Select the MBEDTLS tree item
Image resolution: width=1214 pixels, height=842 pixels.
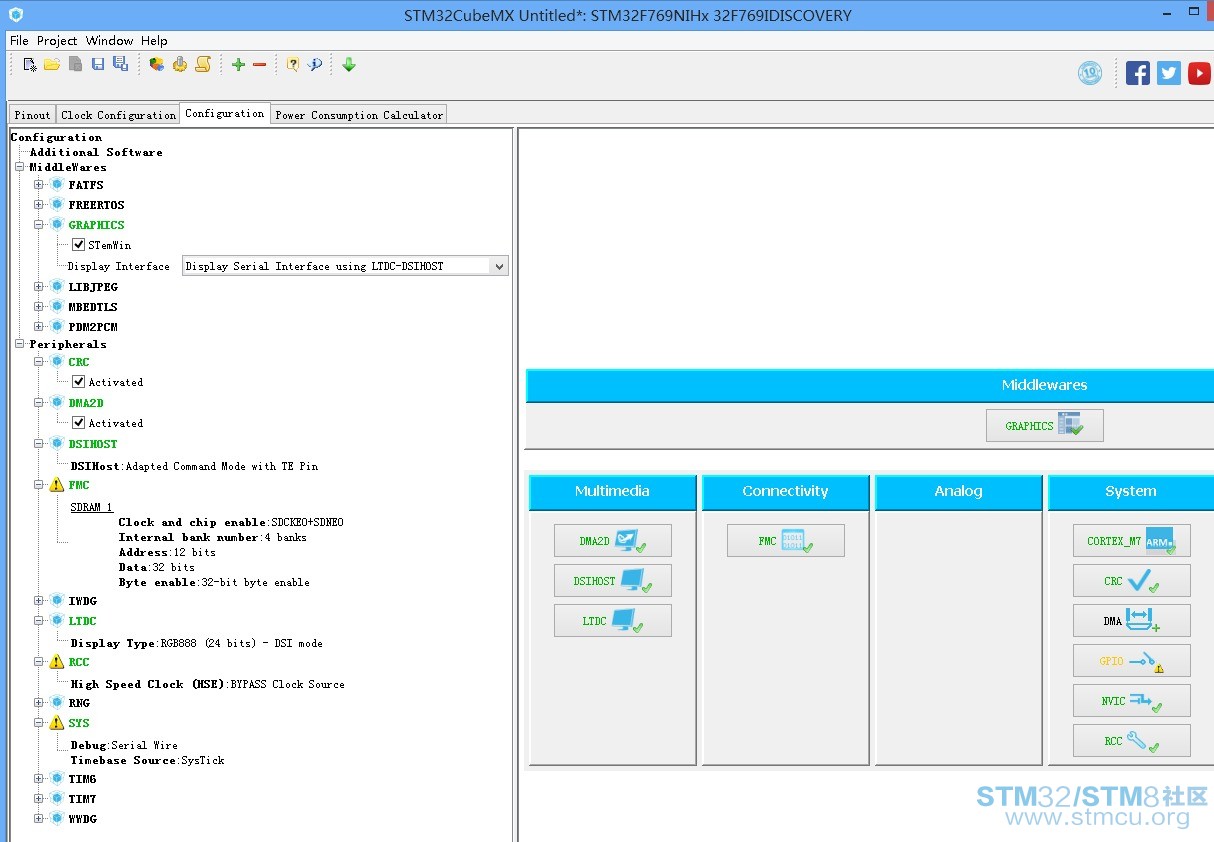point(93,307)
